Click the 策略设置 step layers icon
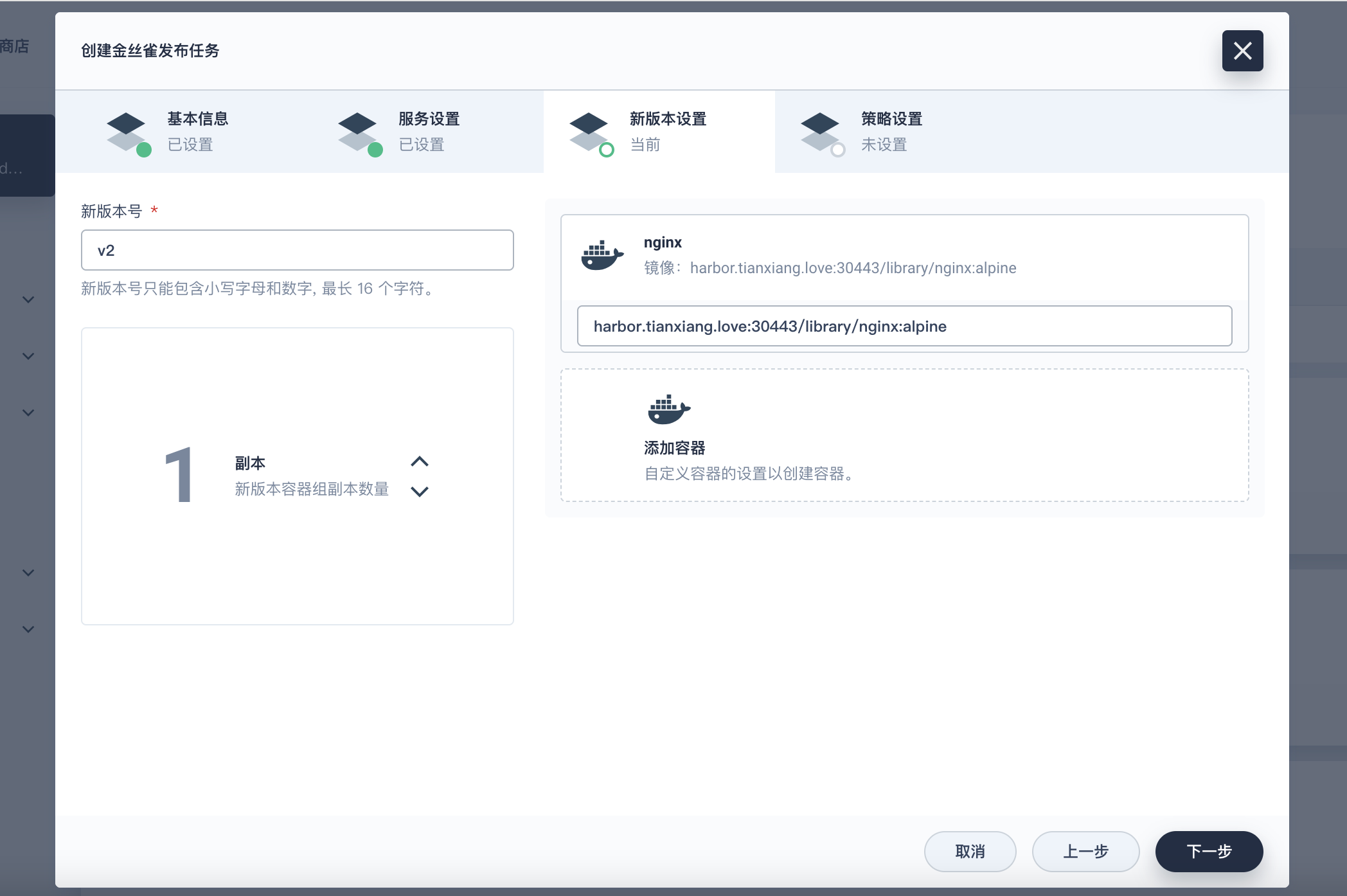This screenshot has width=1347, height=896. click(821, 131)
